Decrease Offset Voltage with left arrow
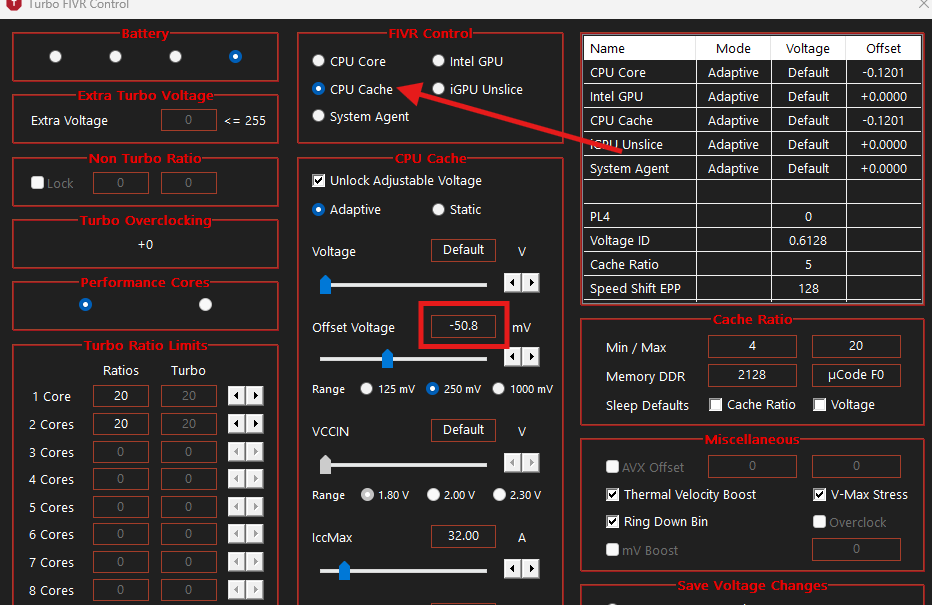 [x=512, y=357]
